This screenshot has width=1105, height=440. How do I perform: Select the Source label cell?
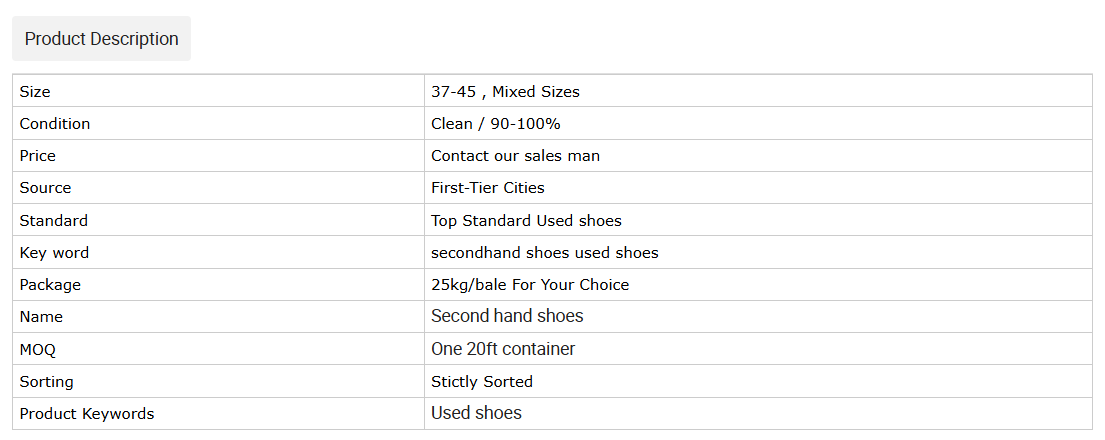click(218, 188)
